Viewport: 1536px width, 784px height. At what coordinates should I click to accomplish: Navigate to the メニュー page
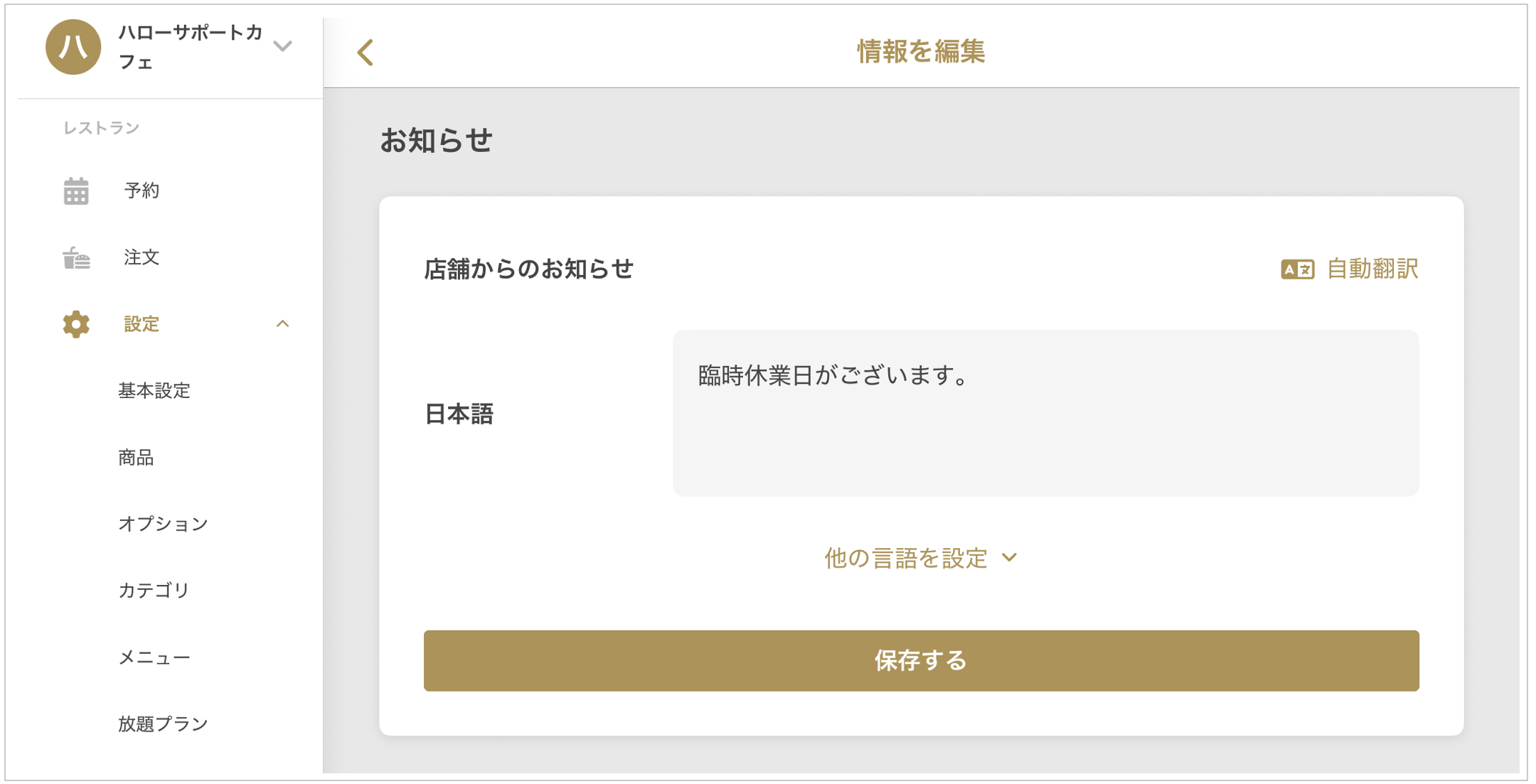(x=154, y=657)
